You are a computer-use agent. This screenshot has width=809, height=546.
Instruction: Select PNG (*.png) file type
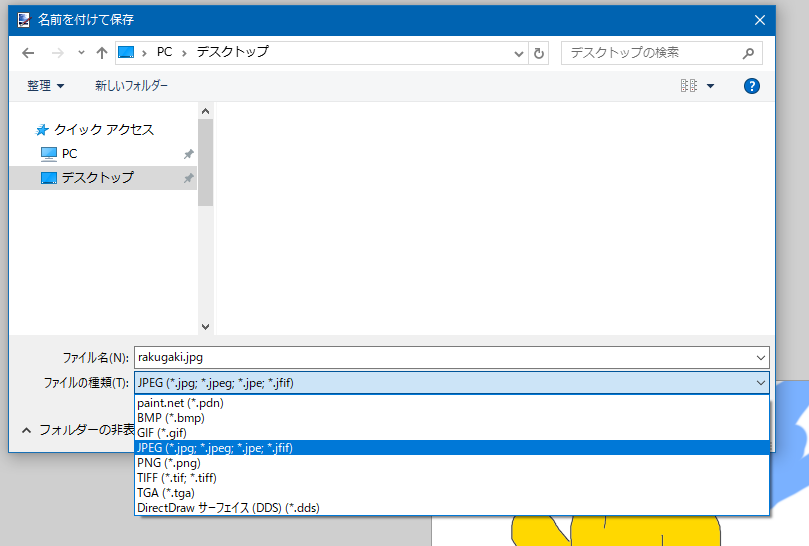tap(169, 463)
